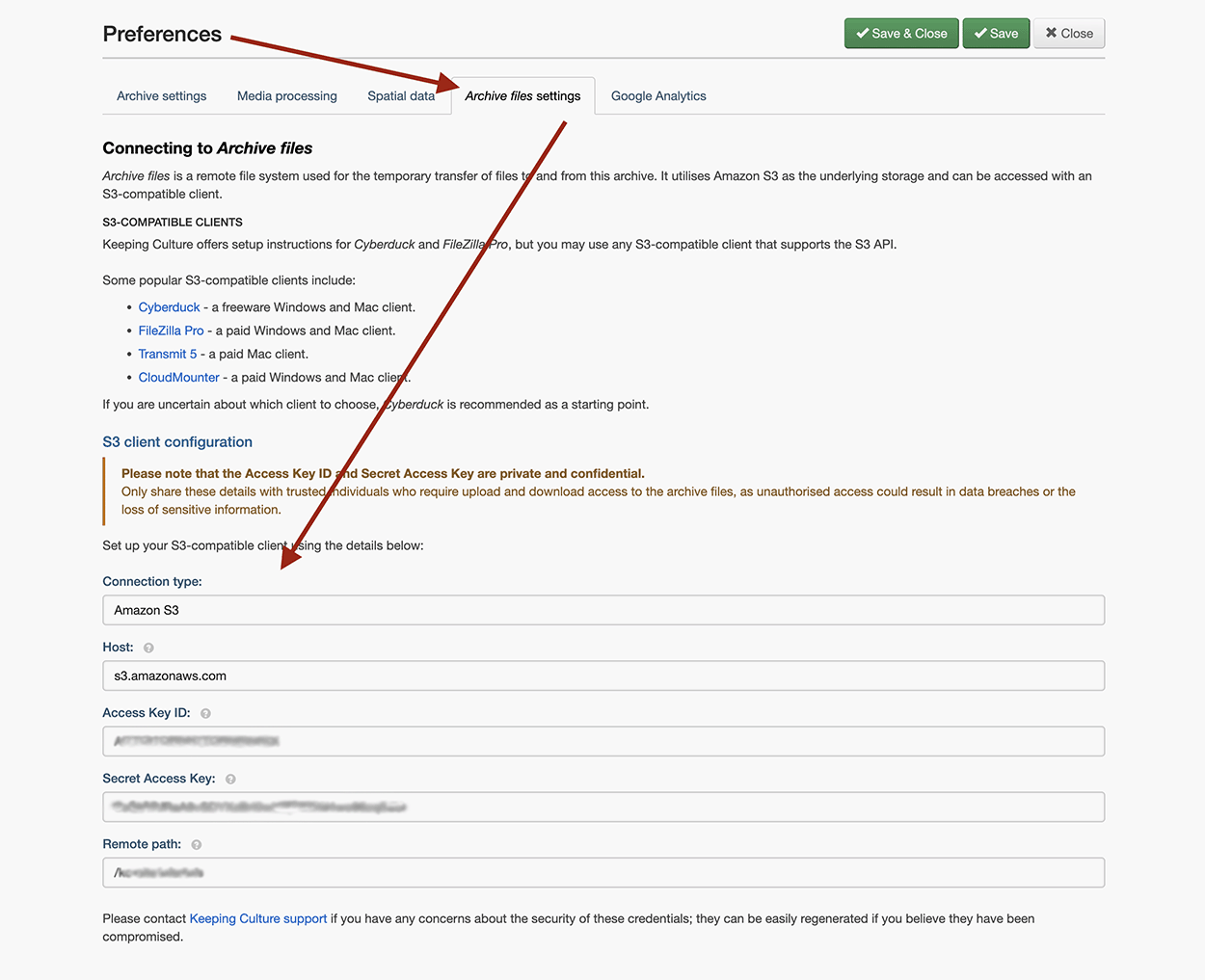
Task: Click the Host field with s3.amazonaws.com
Action: [603, 675]
